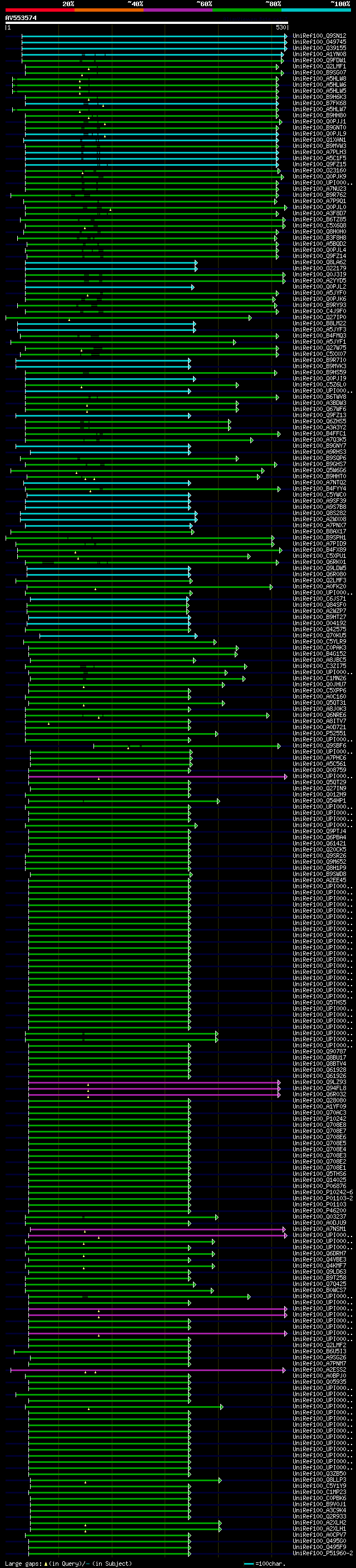Click the UniRef100_A3F8D7 label
The width and height of the screenshot is (356, 1568).
[x=319, y=213]
